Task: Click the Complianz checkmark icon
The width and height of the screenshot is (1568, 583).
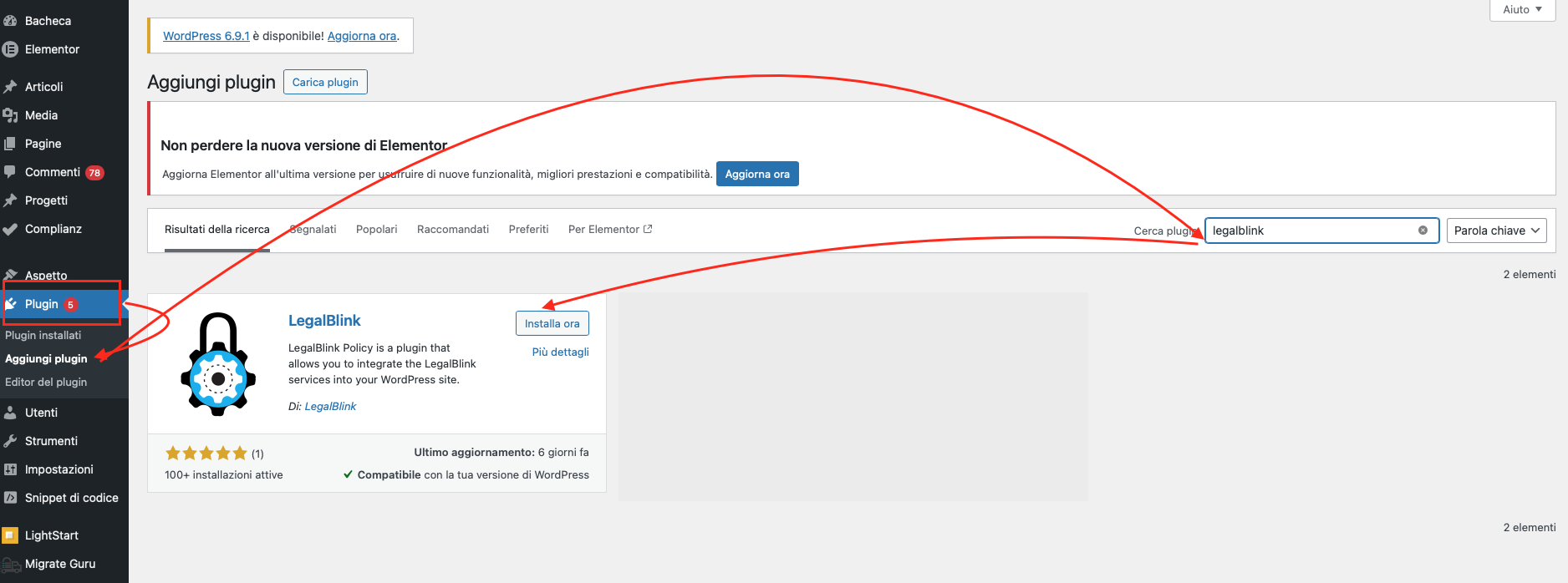Action: 10,229
